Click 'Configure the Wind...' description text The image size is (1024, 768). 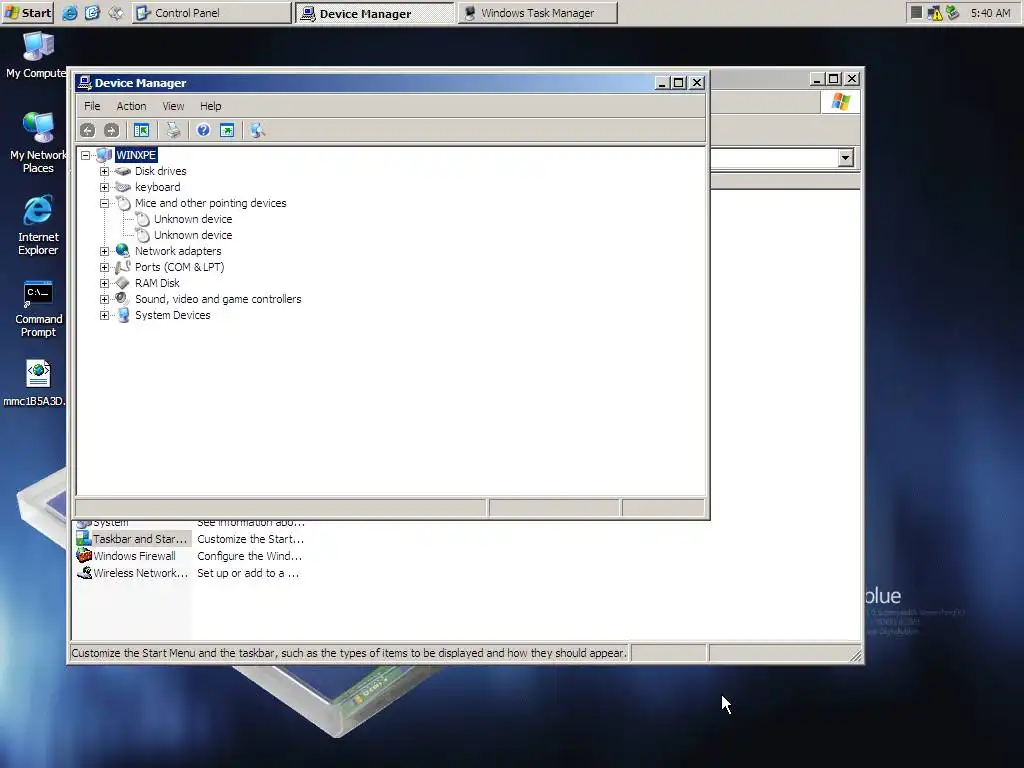coord(249,556)
